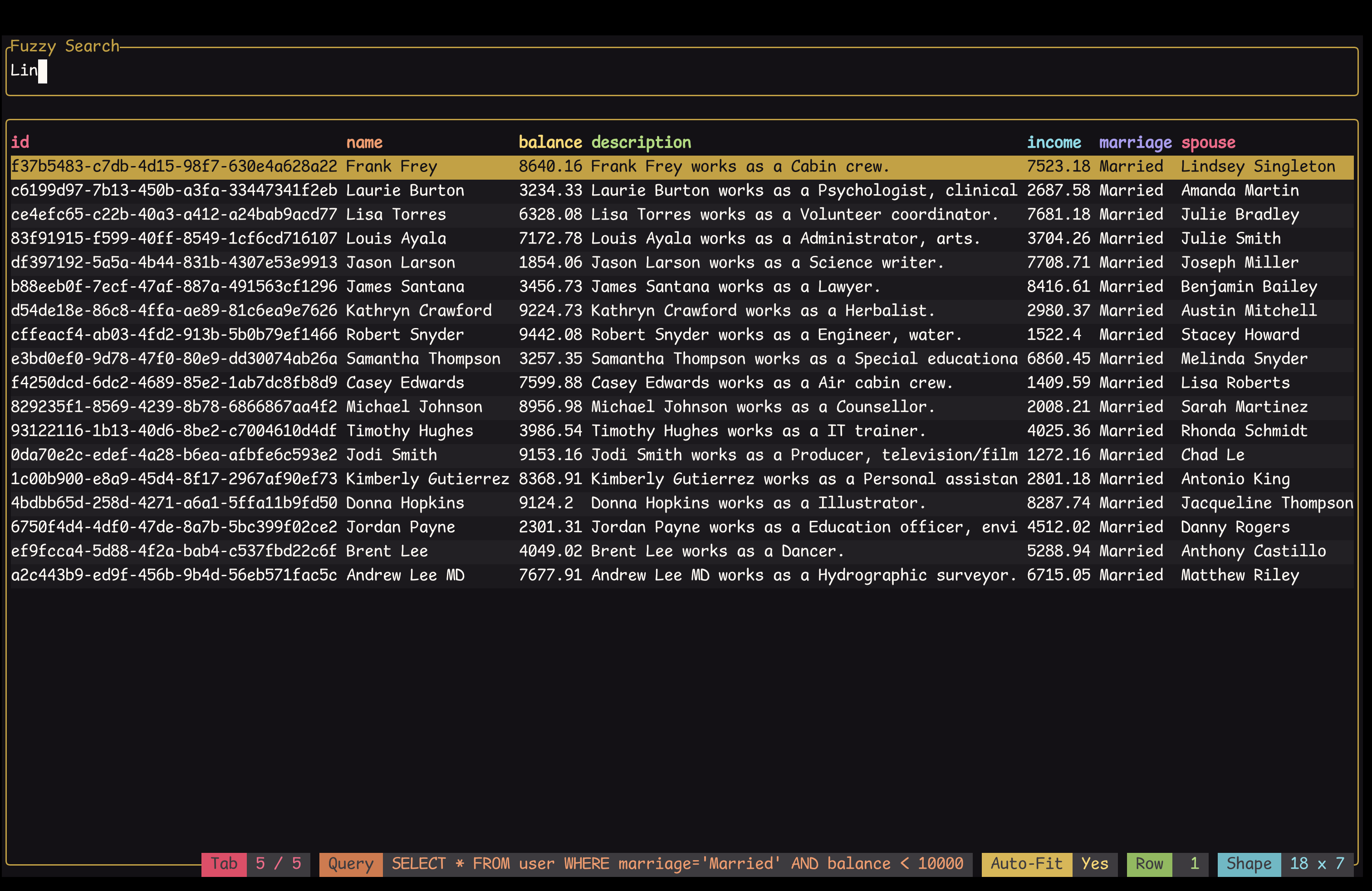
Task: Select the Michael Johnson name cell
Action: click(414, 407)
